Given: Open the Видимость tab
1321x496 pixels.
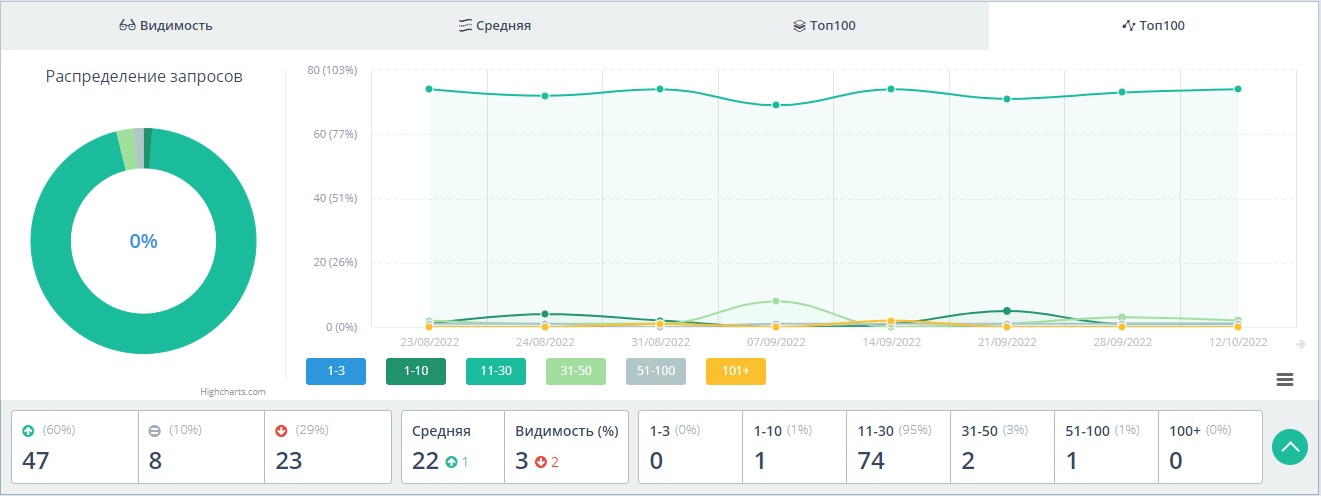Looking at the screenshot, I should (166, 25).
